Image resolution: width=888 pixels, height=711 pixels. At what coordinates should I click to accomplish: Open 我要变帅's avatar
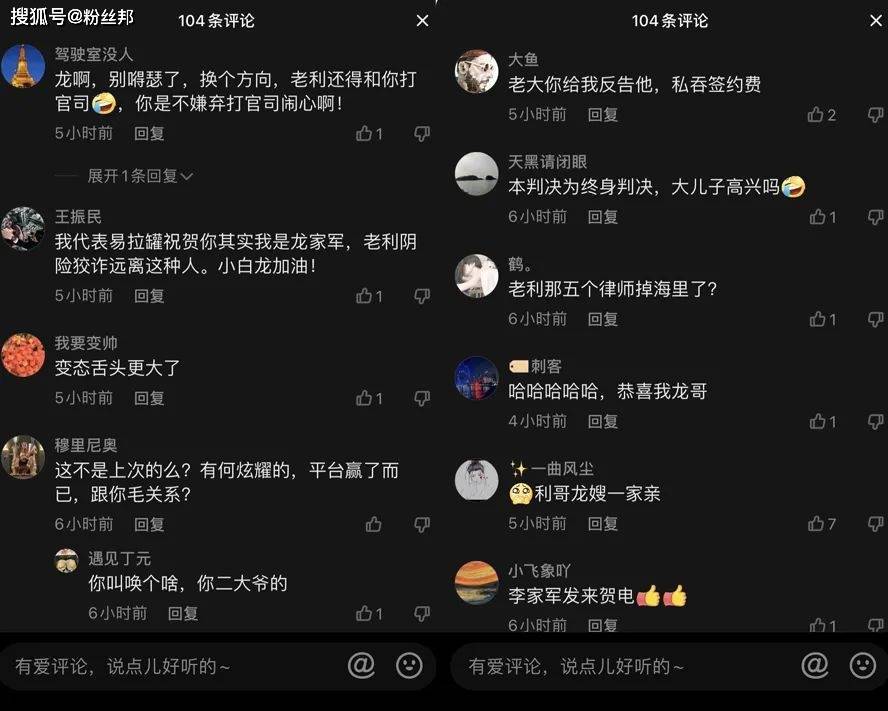click(23, 355)
